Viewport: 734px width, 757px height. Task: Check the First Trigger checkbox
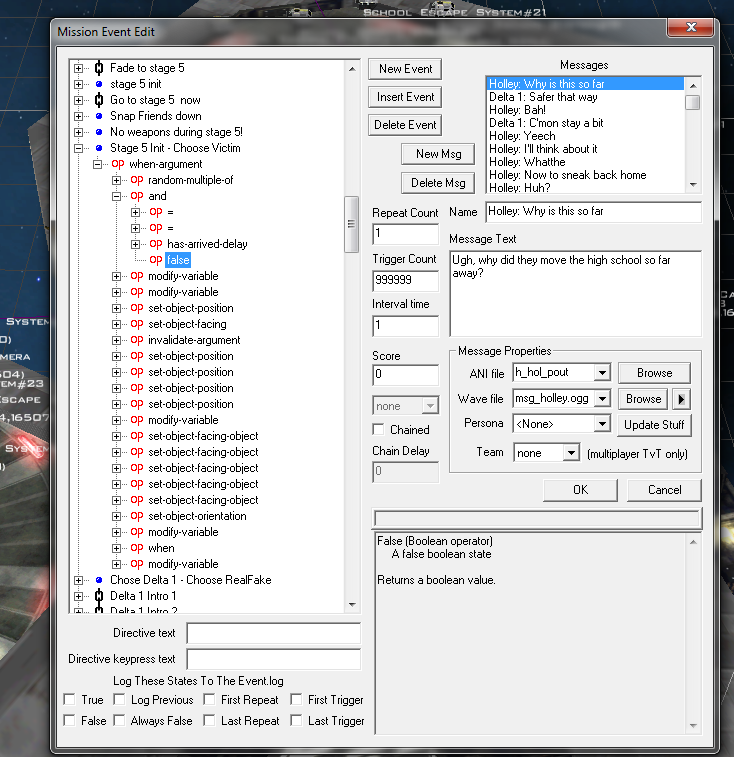click(x=296, y=700)
